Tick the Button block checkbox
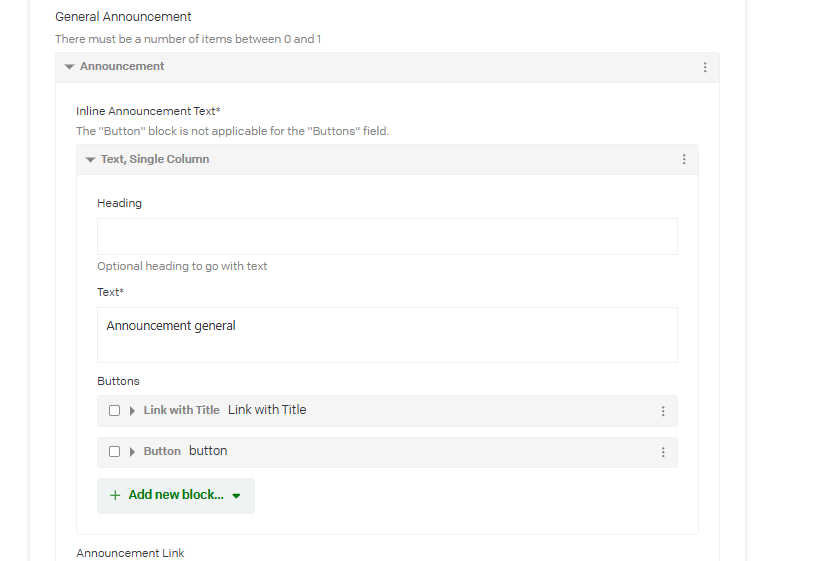 tap(115, 452)
